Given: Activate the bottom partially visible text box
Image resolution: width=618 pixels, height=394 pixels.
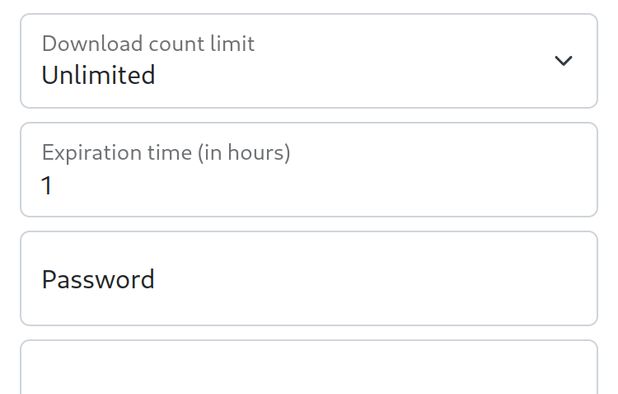Looking at the screenshot, I should click(x=309, y=367).
